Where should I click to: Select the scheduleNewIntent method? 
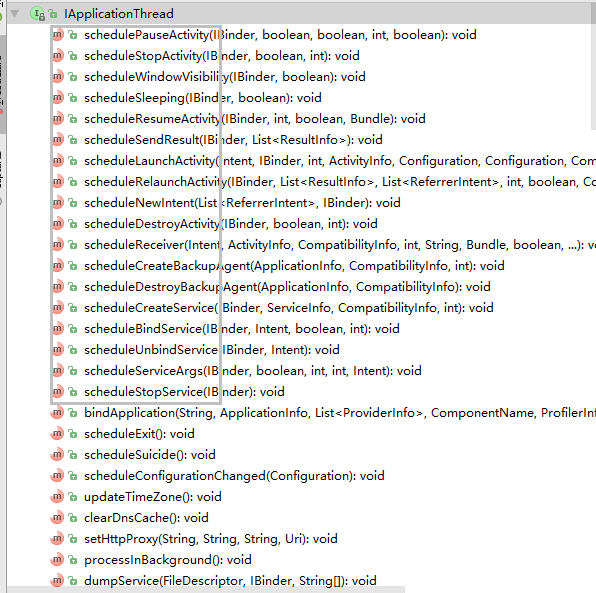point(242,203)
